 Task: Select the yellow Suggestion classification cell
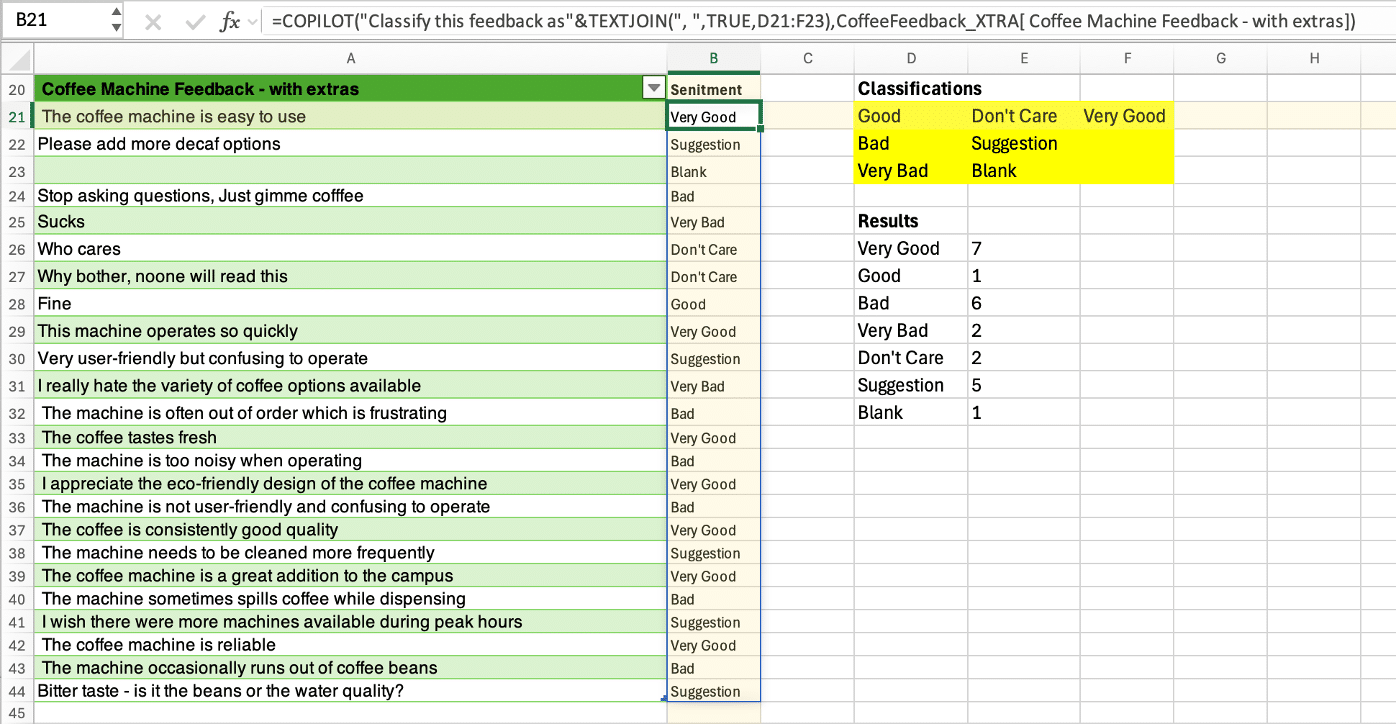tap(1014, 143)
